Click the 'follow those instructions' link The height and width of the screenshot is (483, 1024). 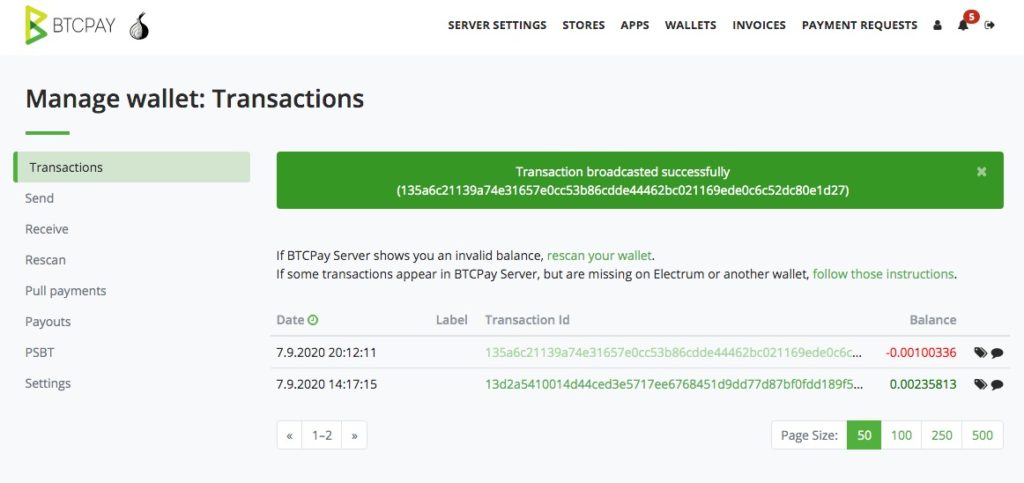(883, 273)
